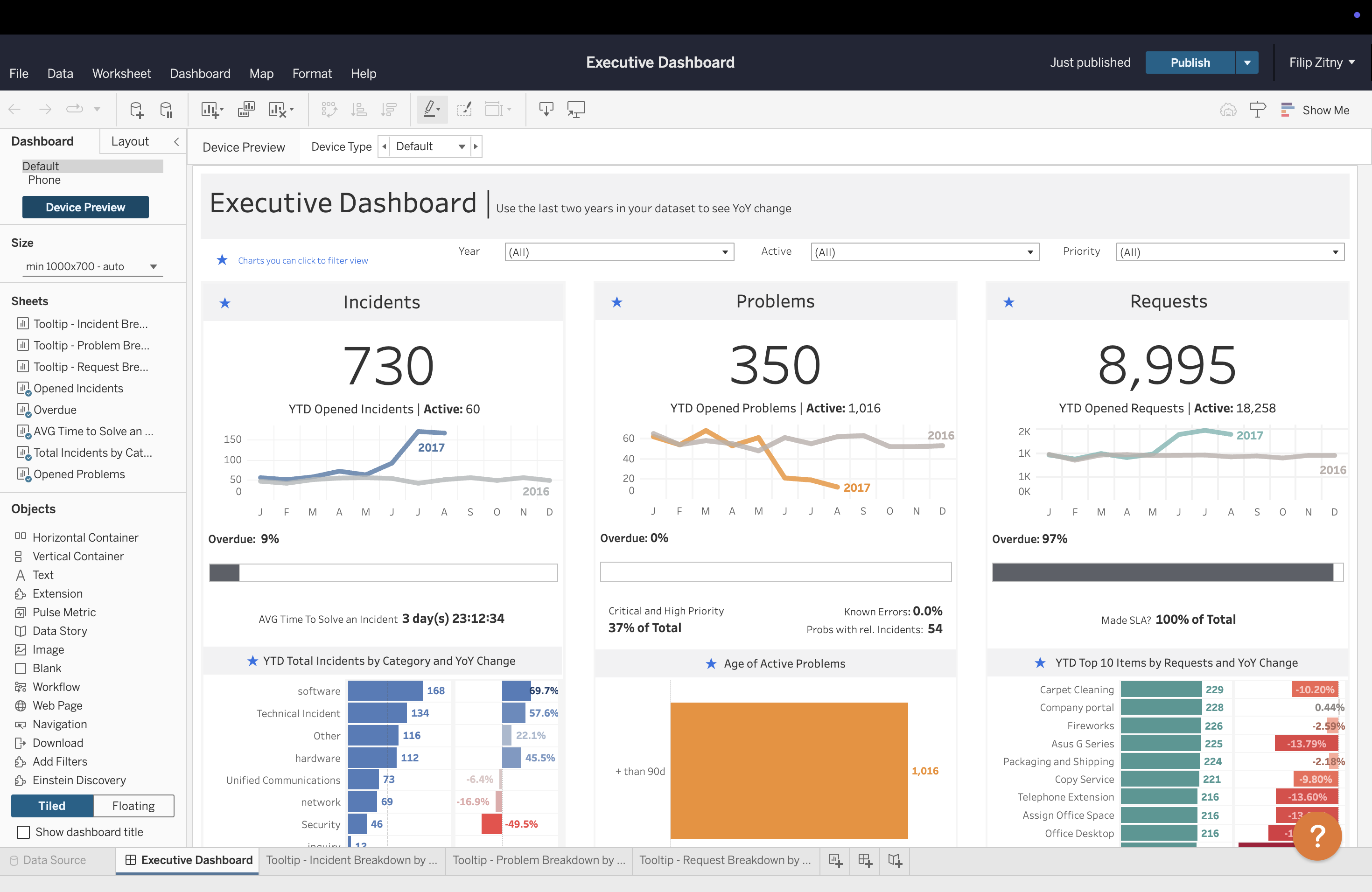Switch to Tooltip - Problem Breakdown tab

tap(539, 860)
